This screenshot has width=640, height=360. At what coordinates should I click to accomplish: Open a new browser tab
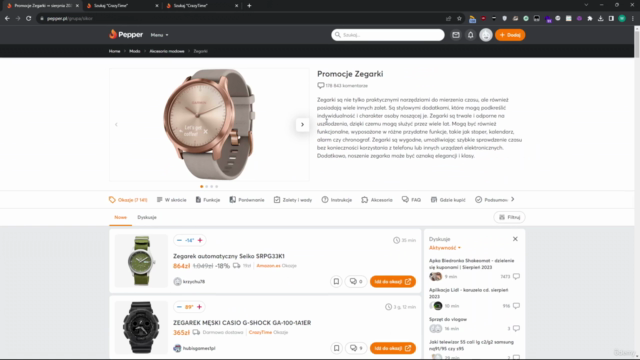pos(249,6)
